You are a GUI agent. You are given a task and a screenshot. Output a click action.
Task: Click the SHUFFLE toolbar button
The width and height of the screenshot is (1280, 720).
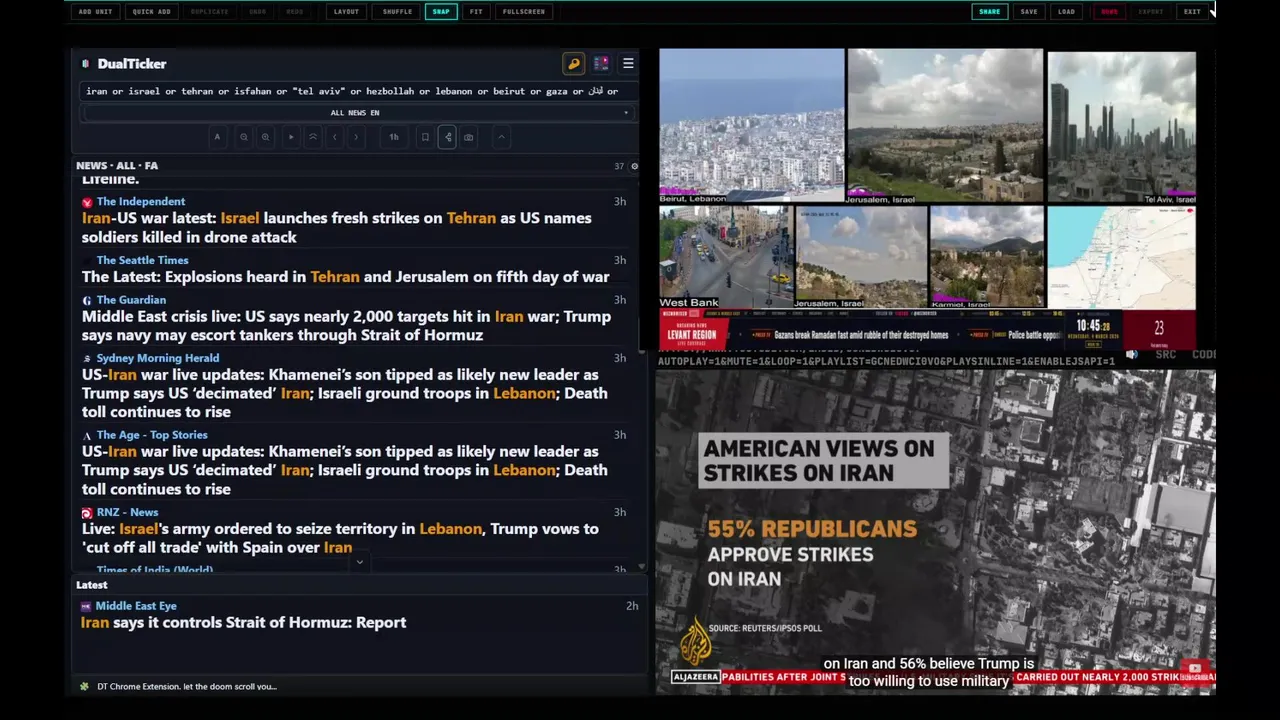pyautogui.click(x=397, y=12)
